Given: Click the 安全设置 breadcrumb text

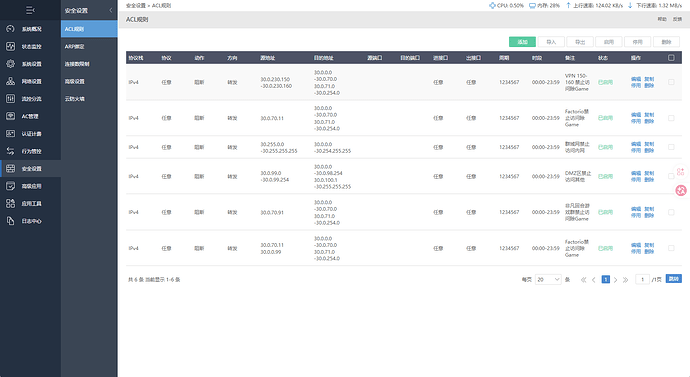Looking at the screenshot, I should [136, 5].
